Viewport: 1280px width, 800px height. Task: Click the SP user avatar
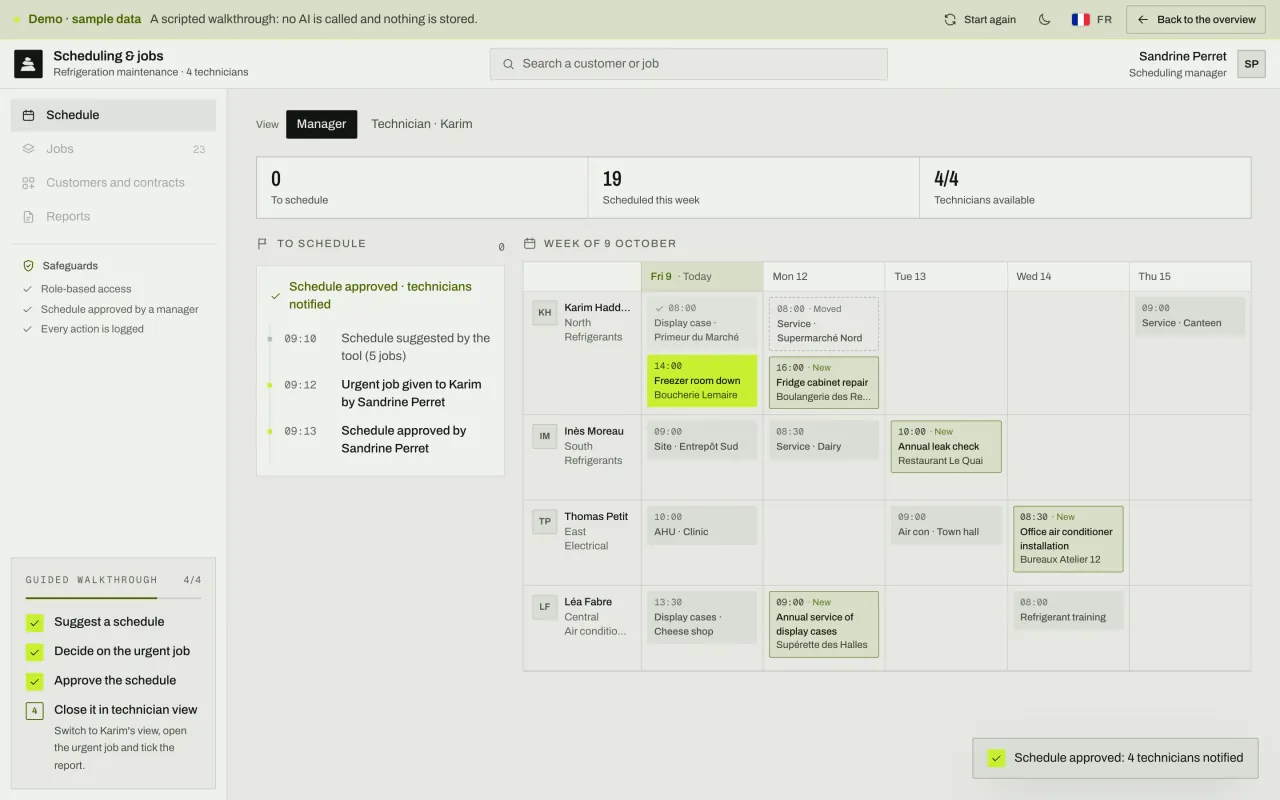tap(1251, 64)
